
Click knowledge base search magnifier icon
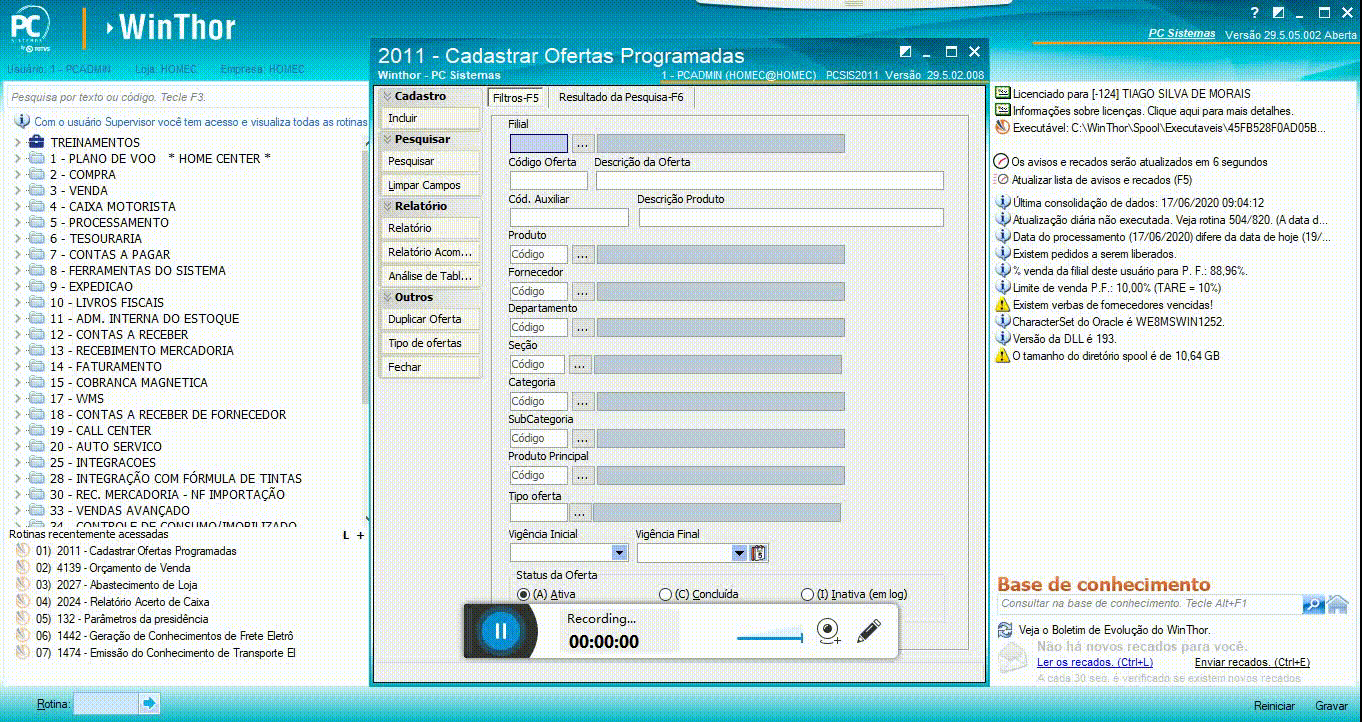(1313, 604)
